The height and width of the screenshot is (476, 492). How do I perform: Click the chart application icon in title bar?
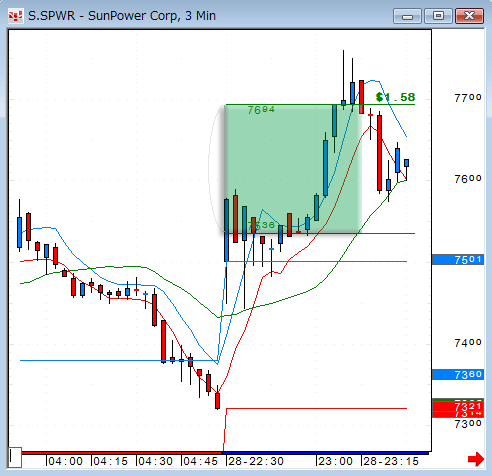[16, 16]
